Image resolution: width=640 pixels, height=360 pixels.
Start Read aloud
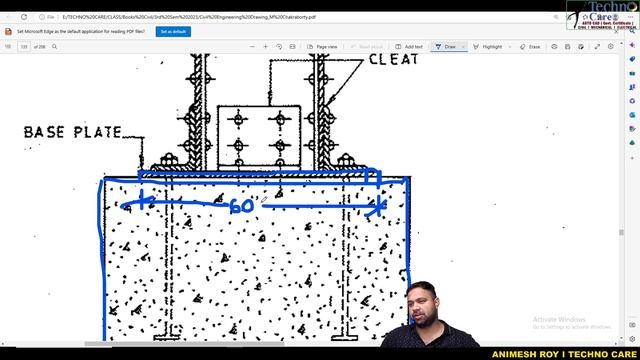coord(367,47)
